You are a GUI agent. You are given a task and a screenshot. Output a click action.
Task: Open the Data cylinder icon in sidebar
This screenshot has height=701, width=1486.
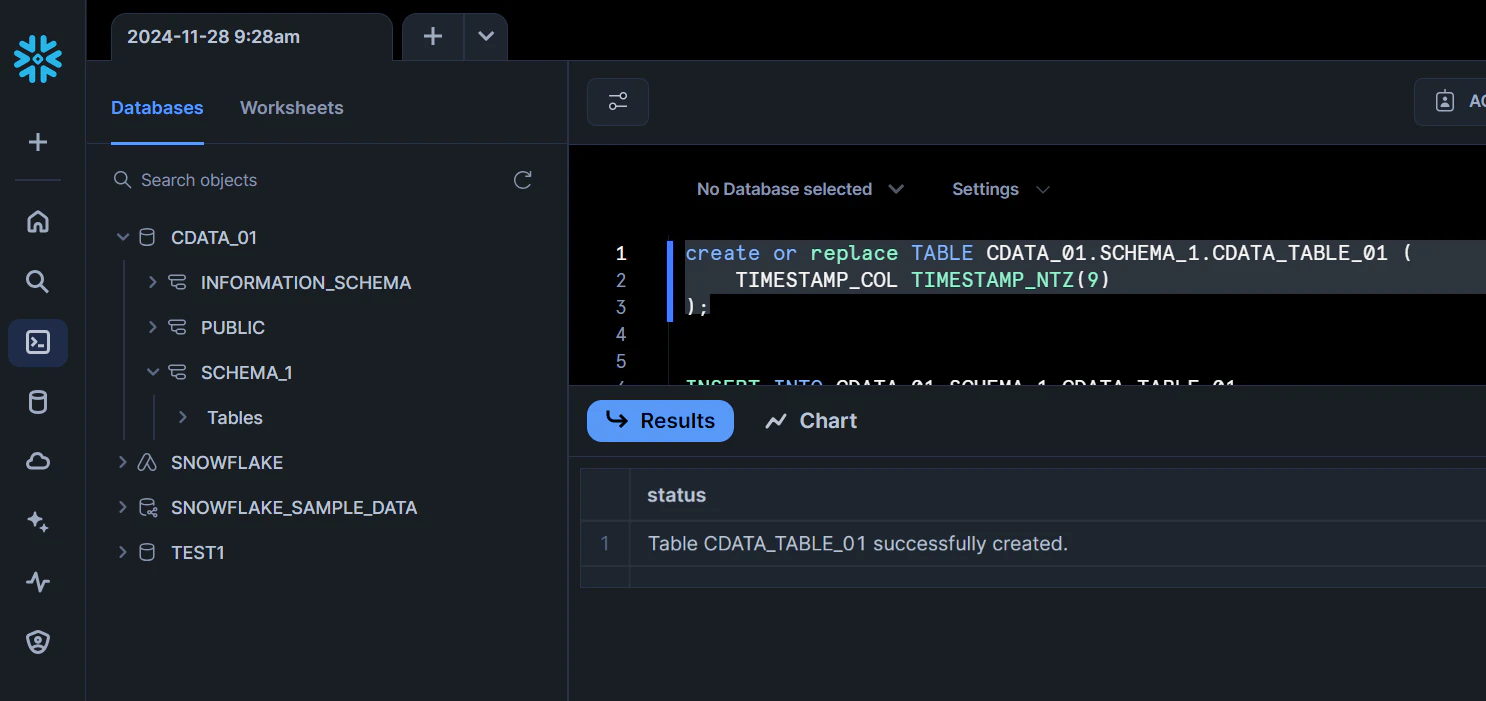tap(38, 403)
